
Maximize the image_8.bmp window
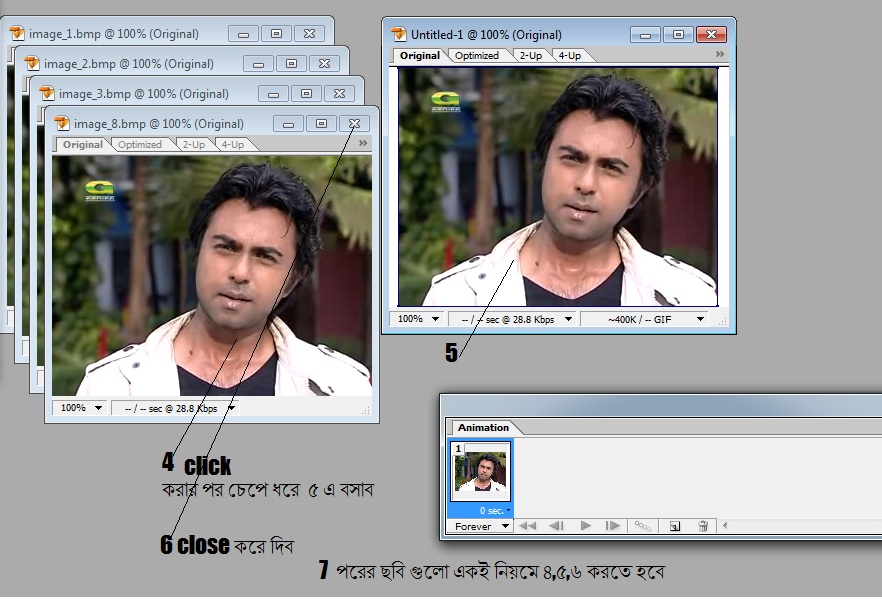click(321, 123)
